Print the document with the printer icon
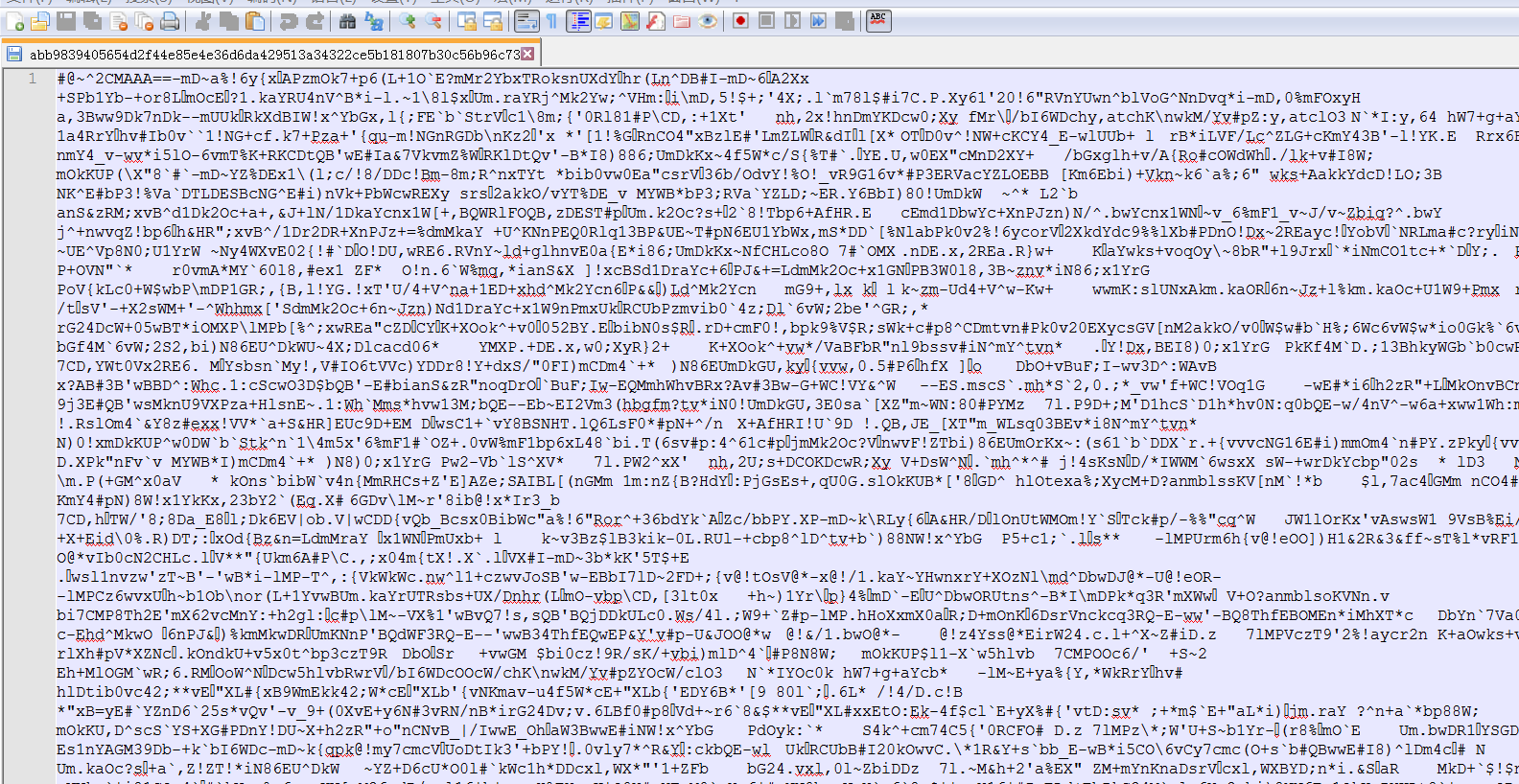This screenshot has height=784, width=1519. 170,21
